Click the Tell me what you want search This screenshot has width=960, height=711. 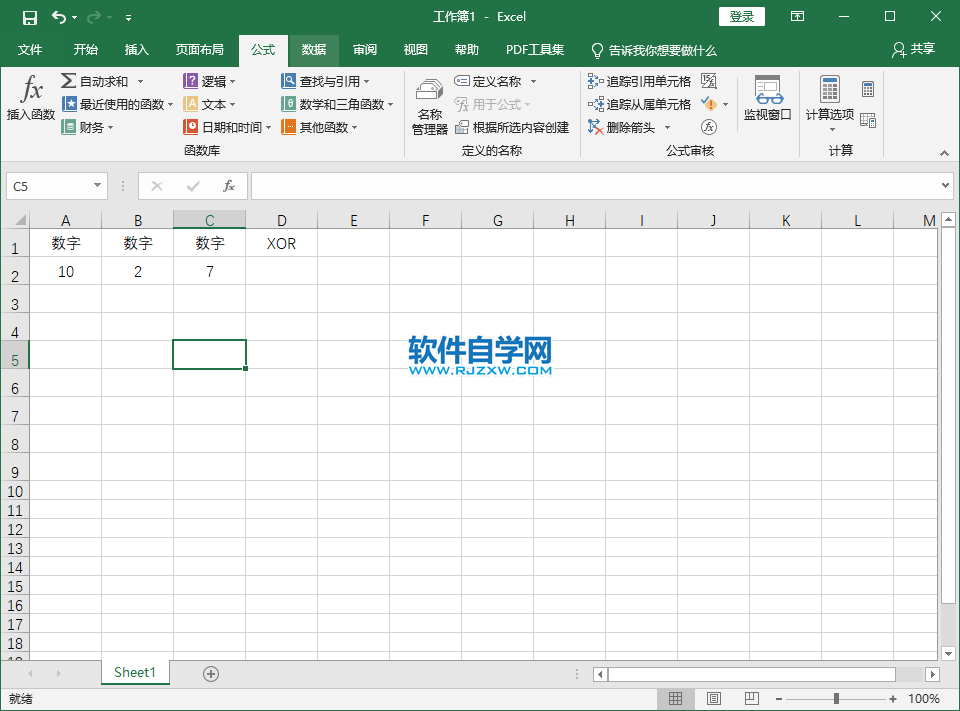[x=654, y=50]
